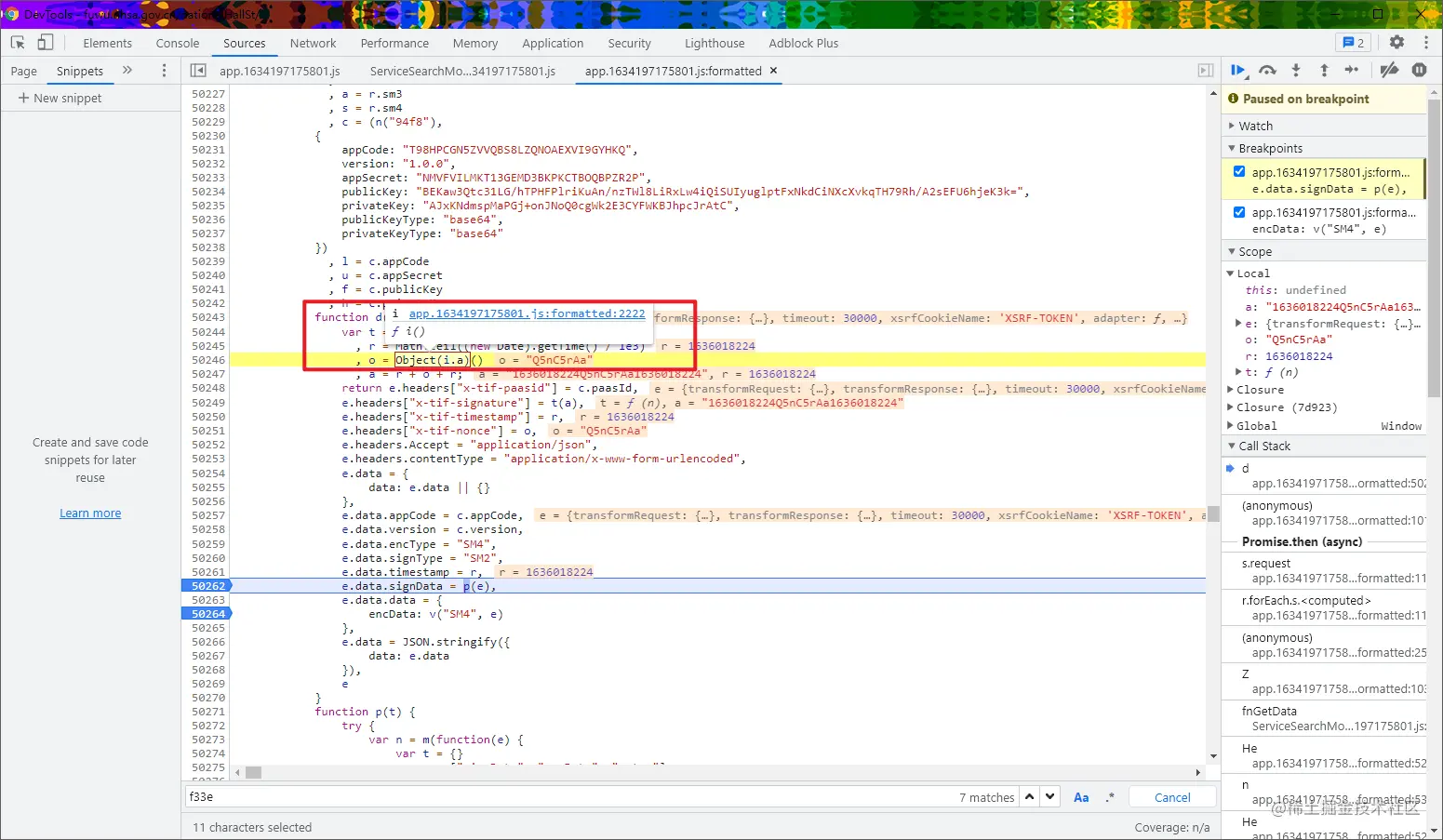The image size is (1443, 840).
Task: Hide the navigator pane icon
Action: tap(197, 71)
